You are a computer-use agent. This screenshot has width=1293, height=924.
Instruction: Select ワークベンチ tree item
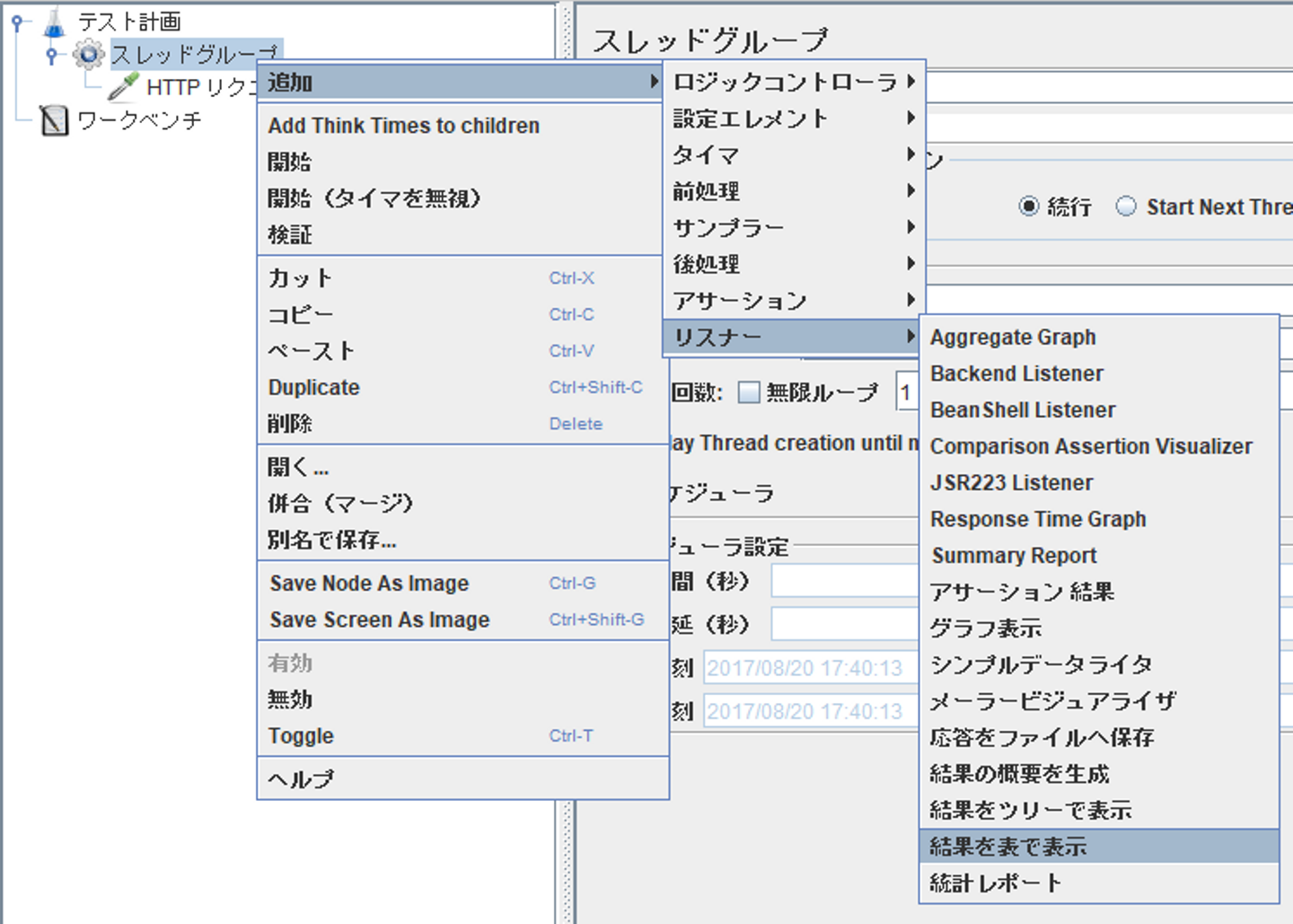(x=140, y=120)
